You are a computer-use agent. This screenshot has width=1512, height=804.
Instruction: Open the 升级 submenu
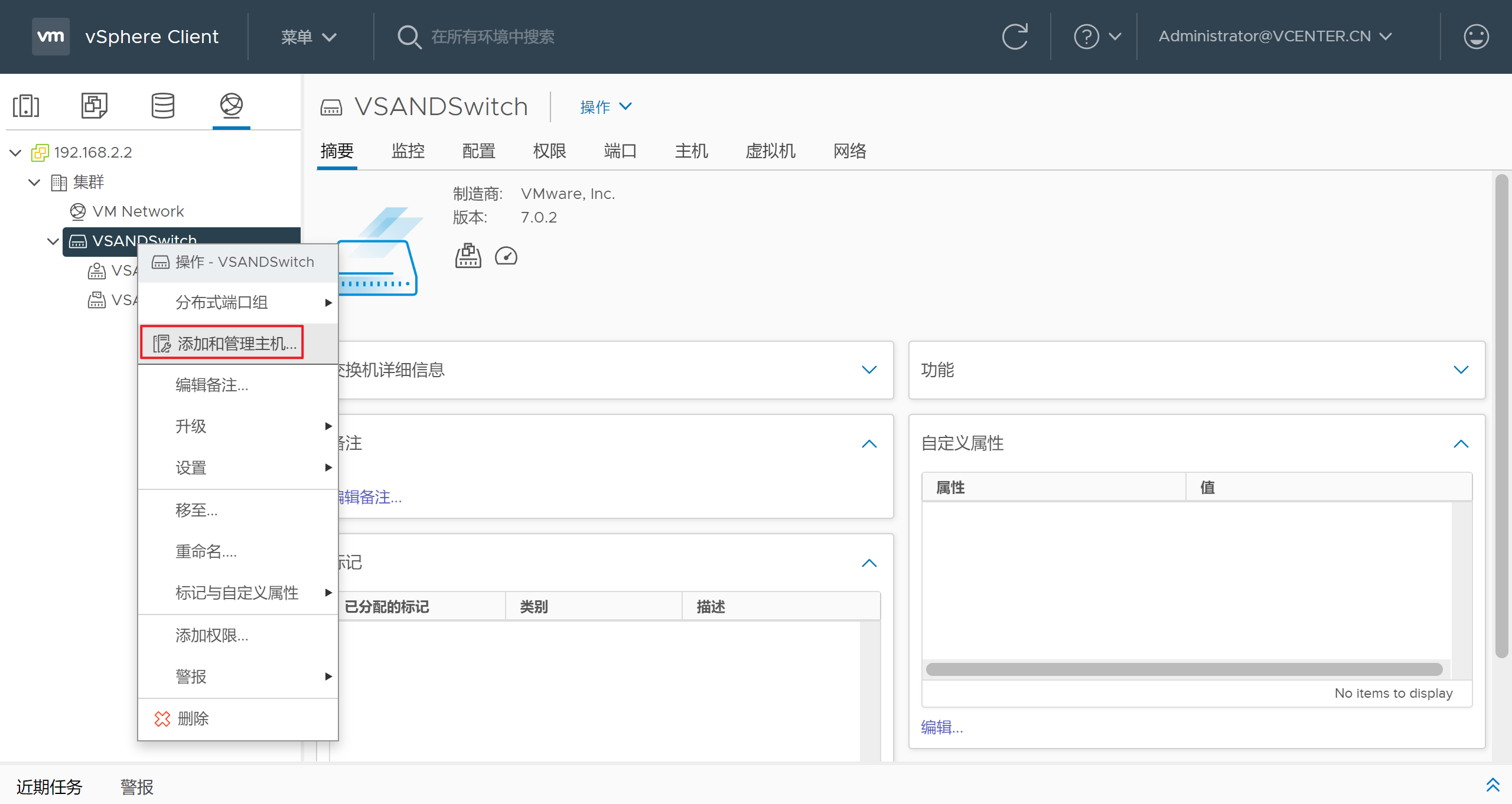[238, 426]
